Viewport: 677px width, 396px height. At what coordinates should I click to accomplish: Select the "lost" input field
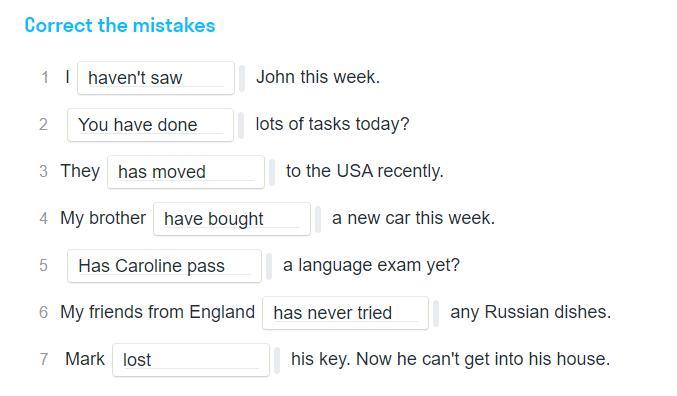pyautogui.click(x=191, y=360)
